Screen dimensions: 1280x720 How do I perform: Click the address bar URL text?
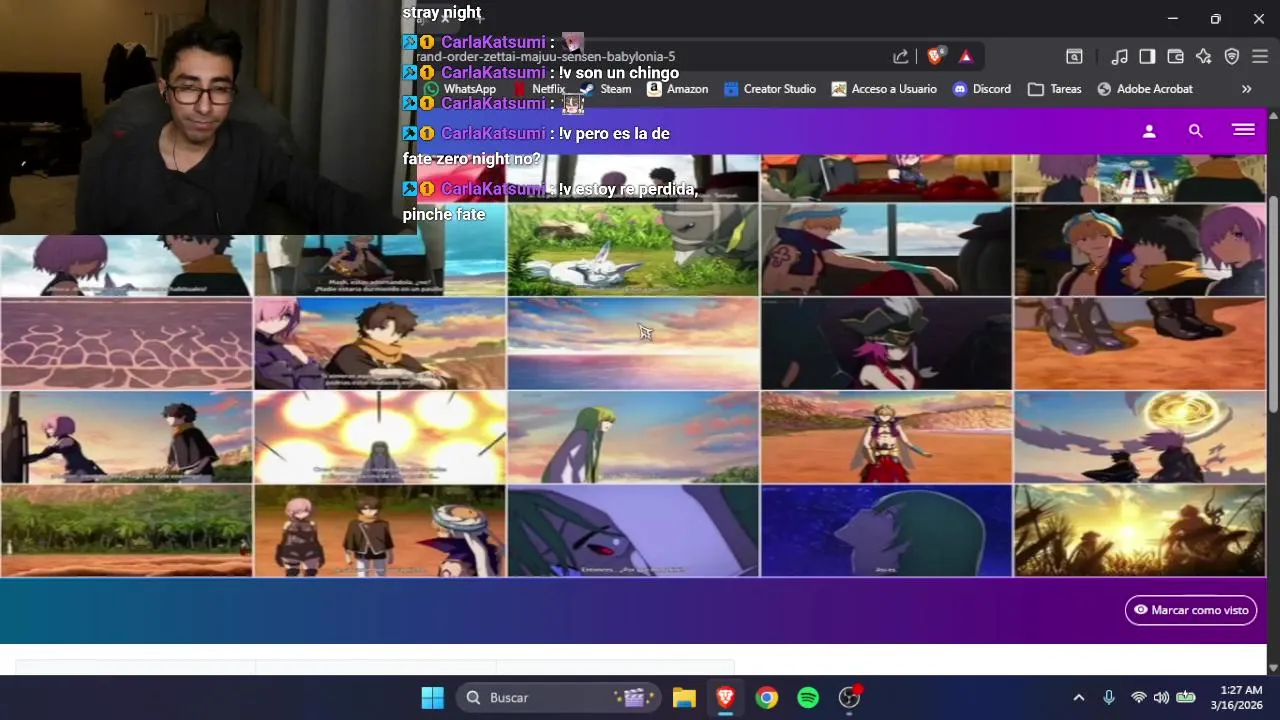point(545,57)
